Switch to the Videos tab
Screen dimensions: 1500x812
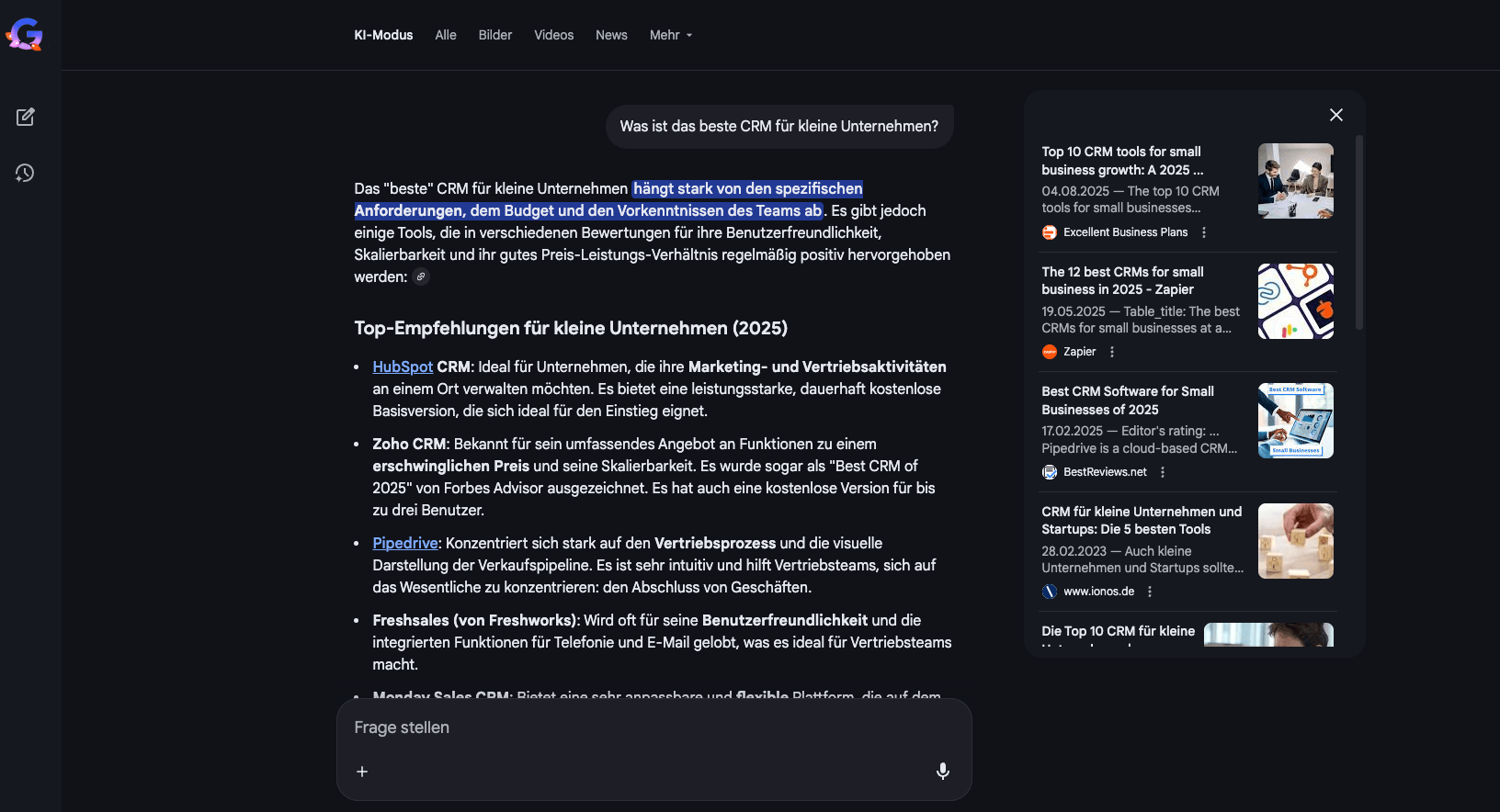[554, 35]
